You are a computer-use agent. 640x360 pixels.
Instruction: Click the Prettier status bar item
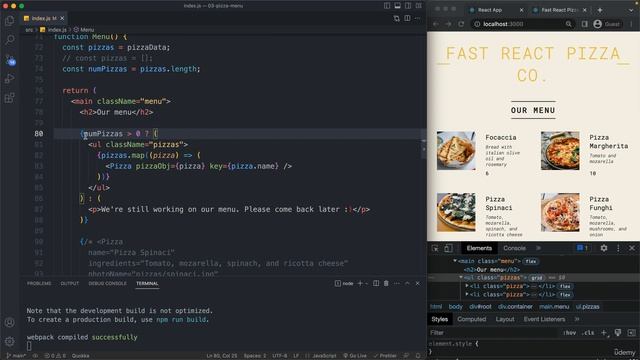coord(385,356)
